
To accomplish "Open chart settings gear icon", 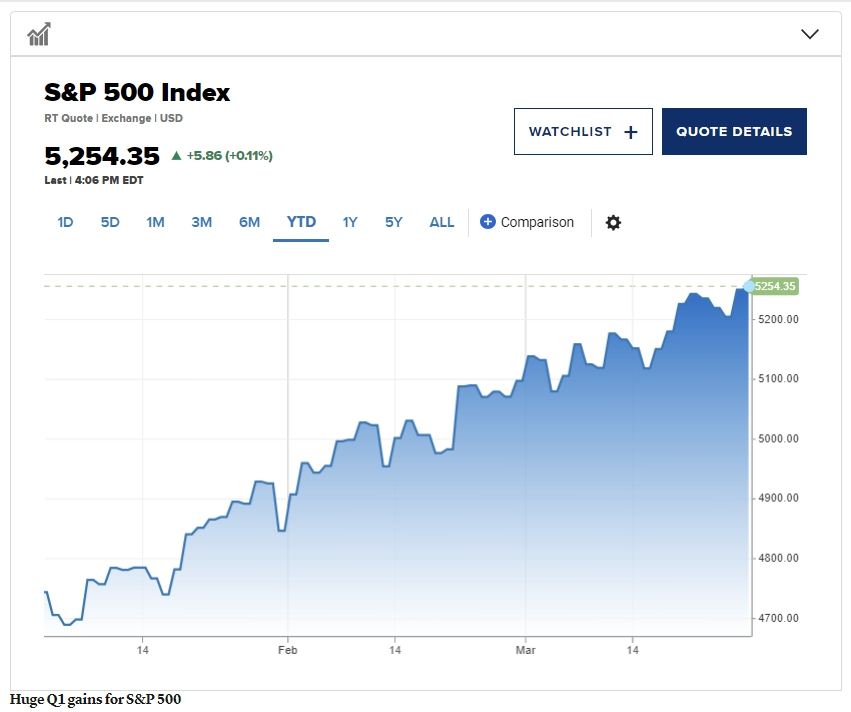I will coord(613,222).
